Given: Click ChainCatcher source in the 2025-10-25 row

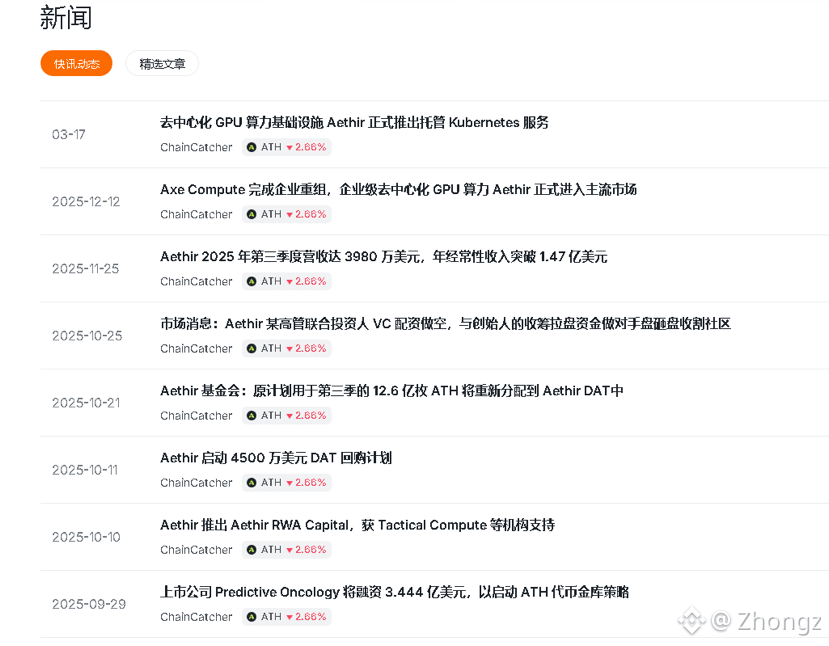Looking at the screenshot, I should coord(196,349).
